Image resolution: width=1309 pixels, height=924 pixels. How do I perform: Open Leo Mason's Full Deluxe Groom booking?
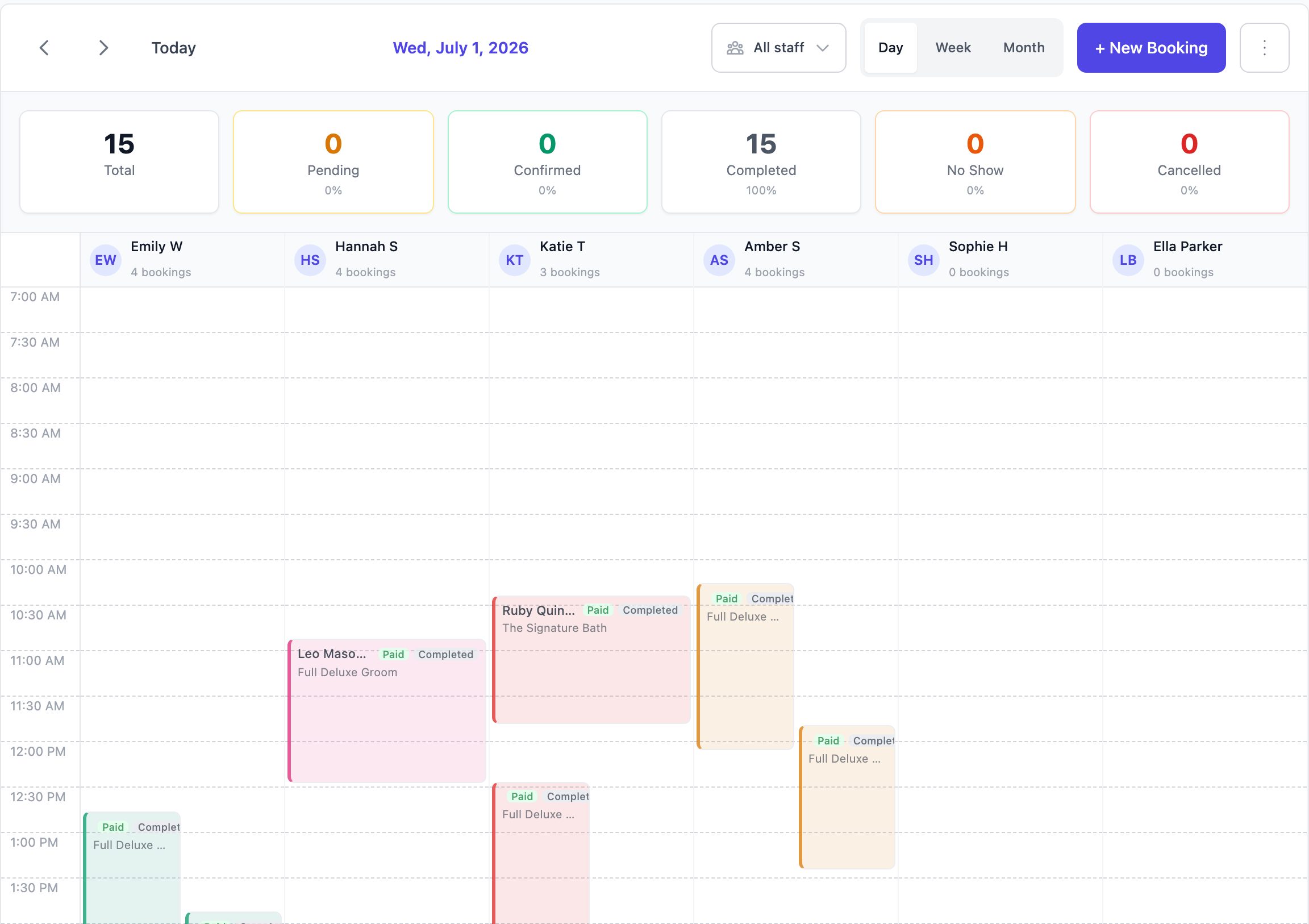387,711
